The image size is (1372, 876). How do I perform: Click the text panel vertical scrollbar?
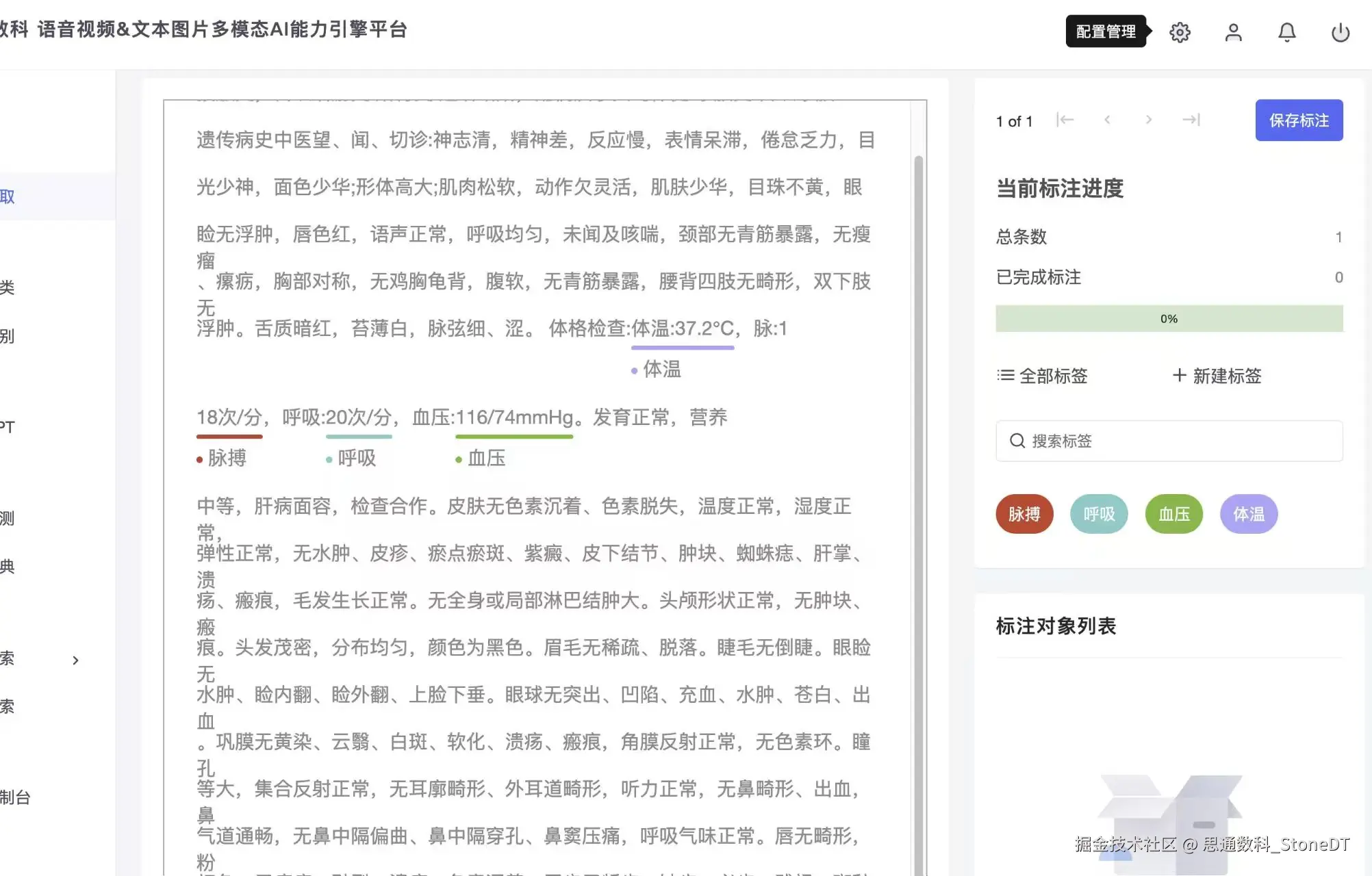(x=918, y=479)
